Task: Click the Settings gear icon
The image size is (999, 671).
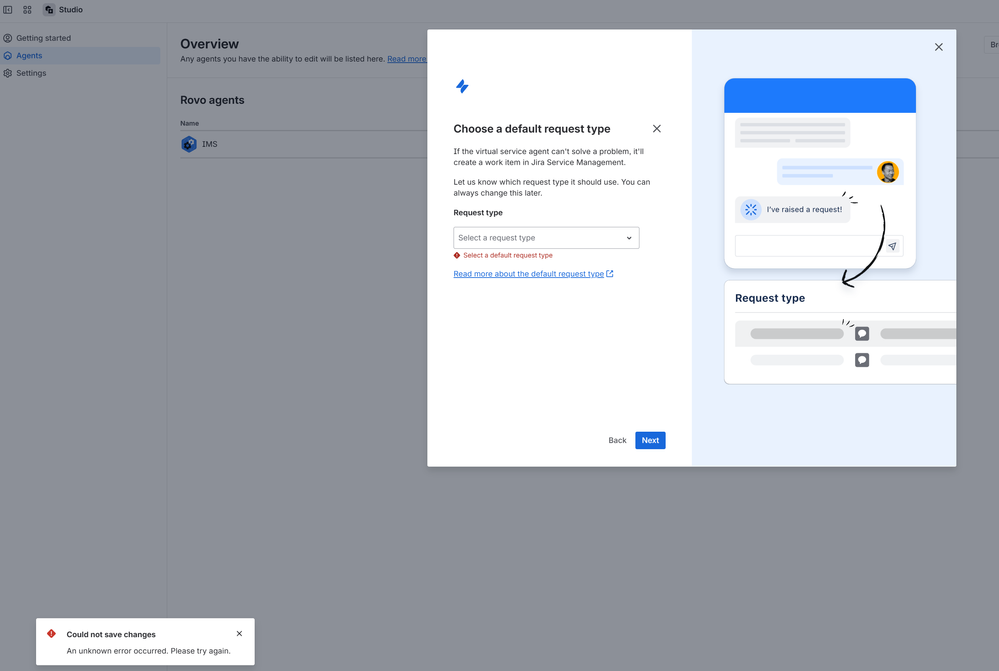Action: coord(8,73)
